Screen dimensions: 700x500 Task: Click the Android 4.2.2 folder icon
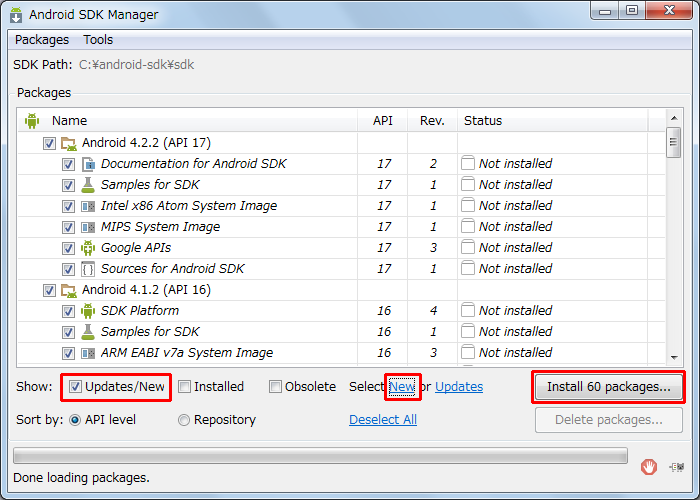tap(69, 143)
